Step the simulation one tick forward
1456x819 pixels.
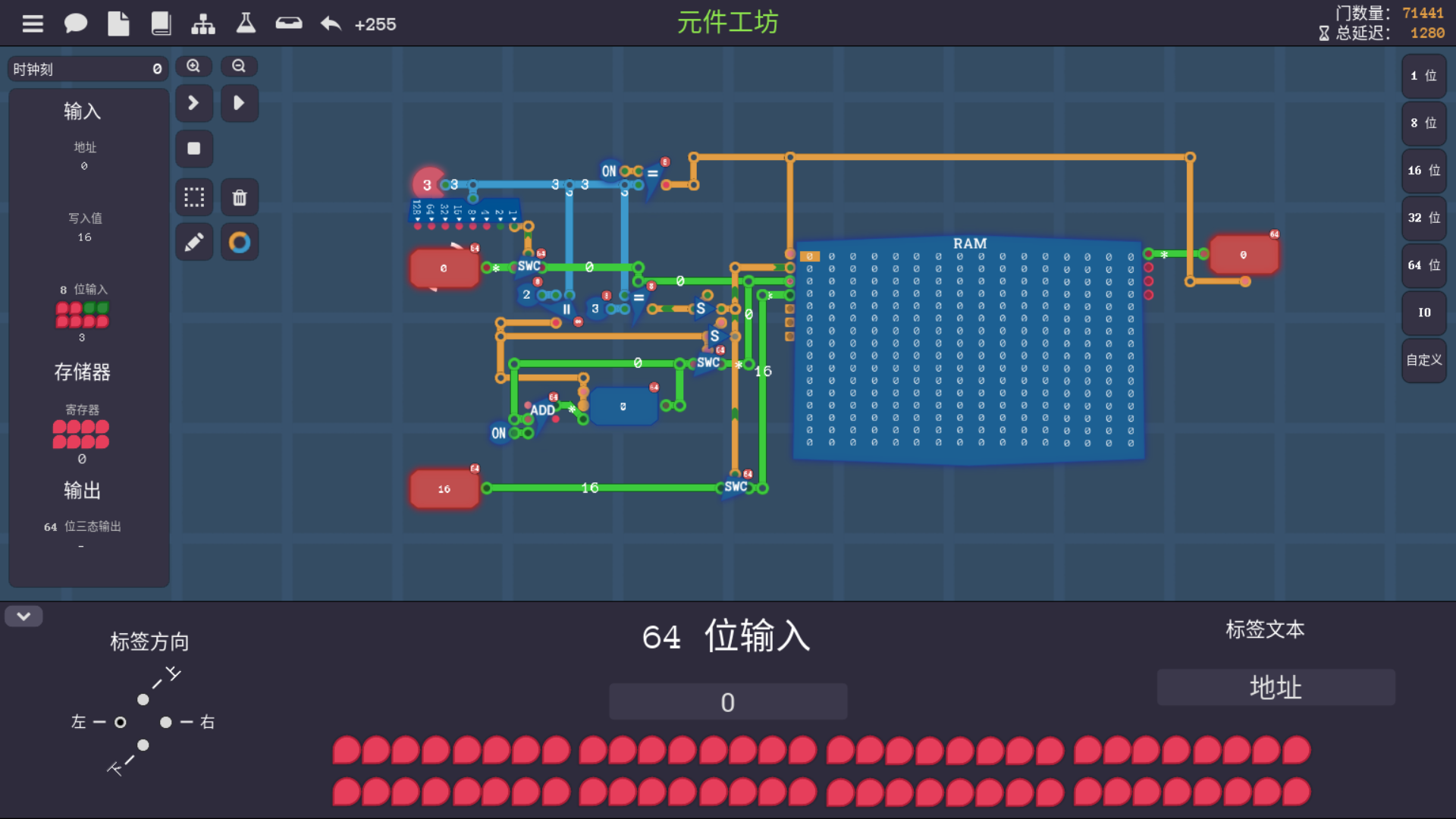(194, 103)
